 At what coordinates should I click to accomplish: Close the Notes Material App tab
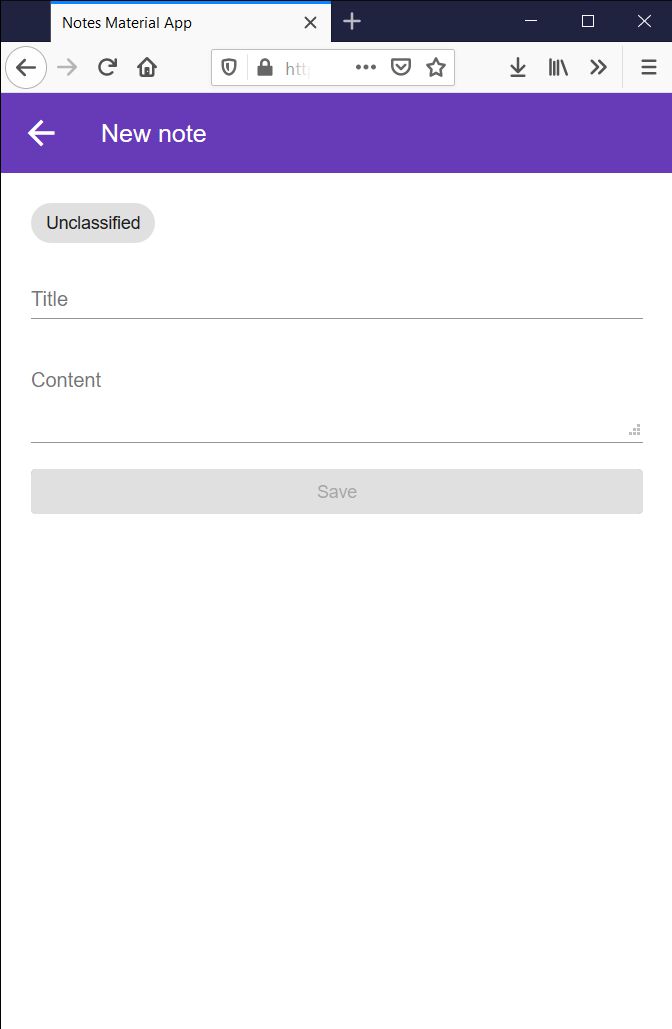point(311,22)
